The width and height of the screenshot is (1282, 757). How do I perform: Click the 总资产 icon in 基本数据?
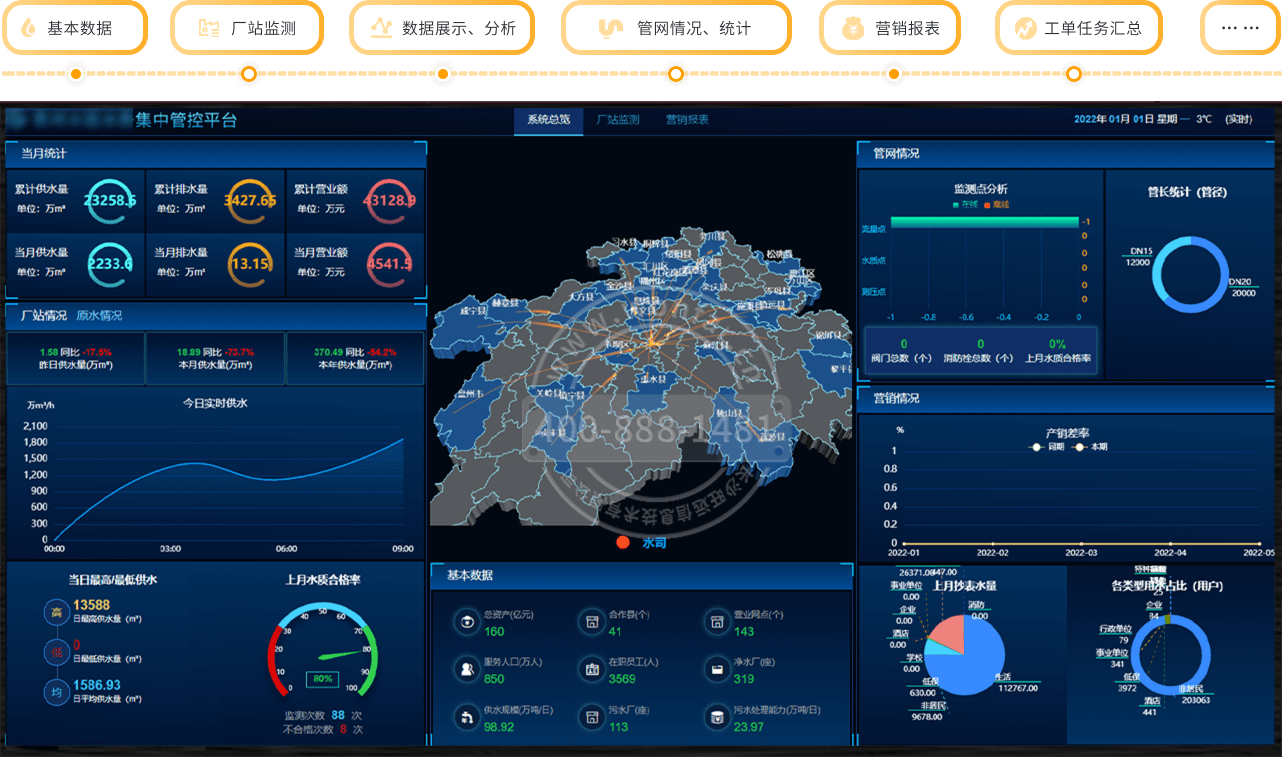coord(466,622)
